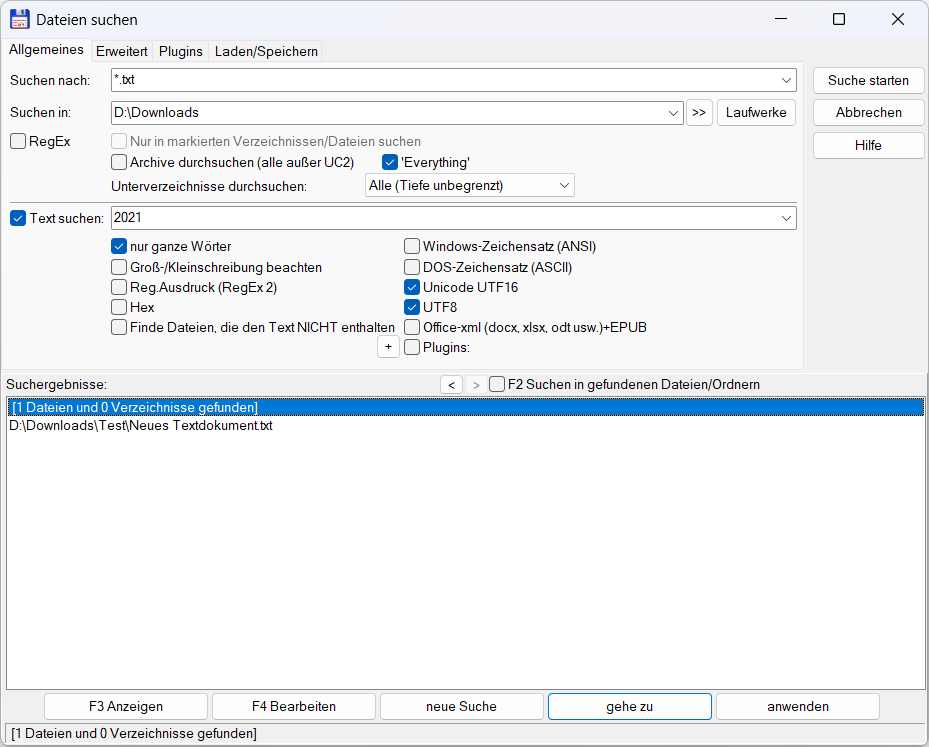Maximize the Dateien suchen window
929x747 pixels.
coord(839,19)
